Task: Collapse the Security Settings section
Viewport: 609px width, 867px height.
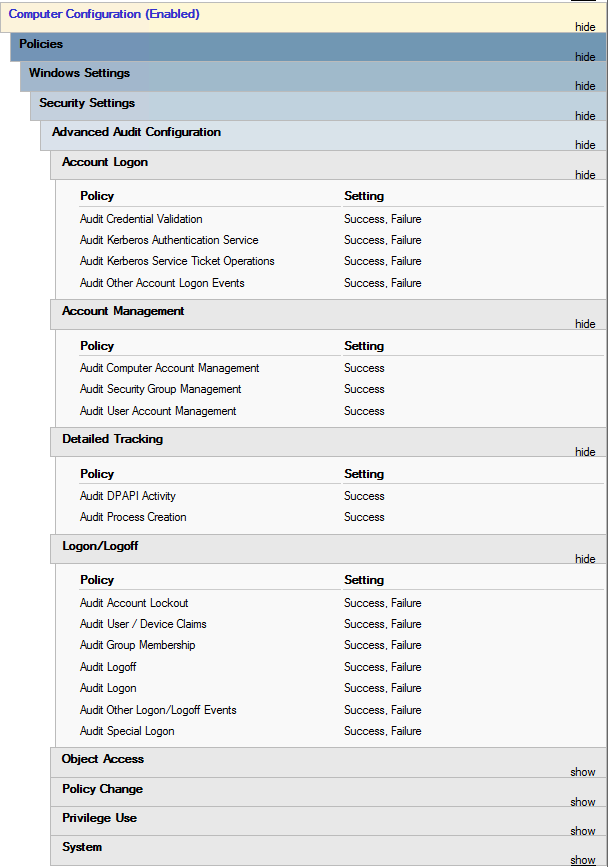Action: click(585, 116)
